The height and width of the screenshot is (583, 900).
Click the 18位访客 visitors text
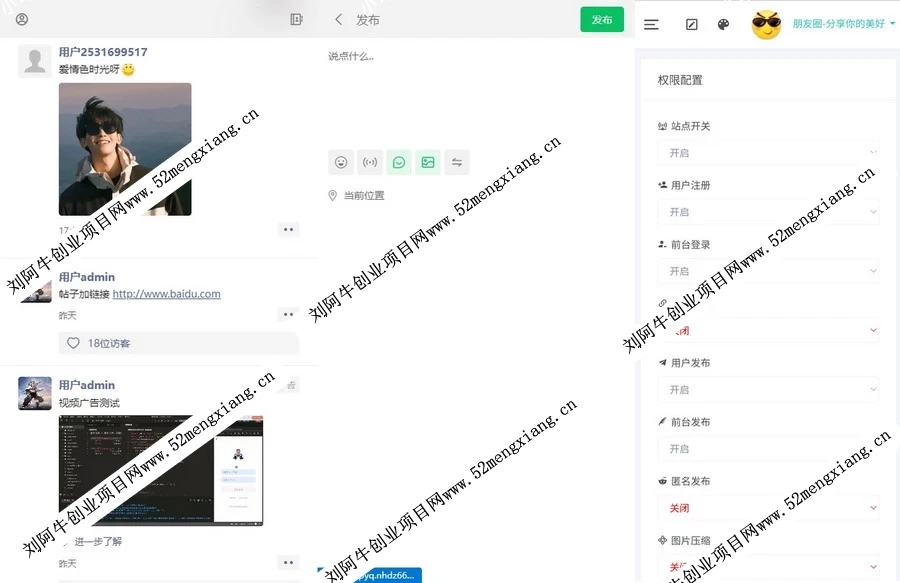click(109, 343)
